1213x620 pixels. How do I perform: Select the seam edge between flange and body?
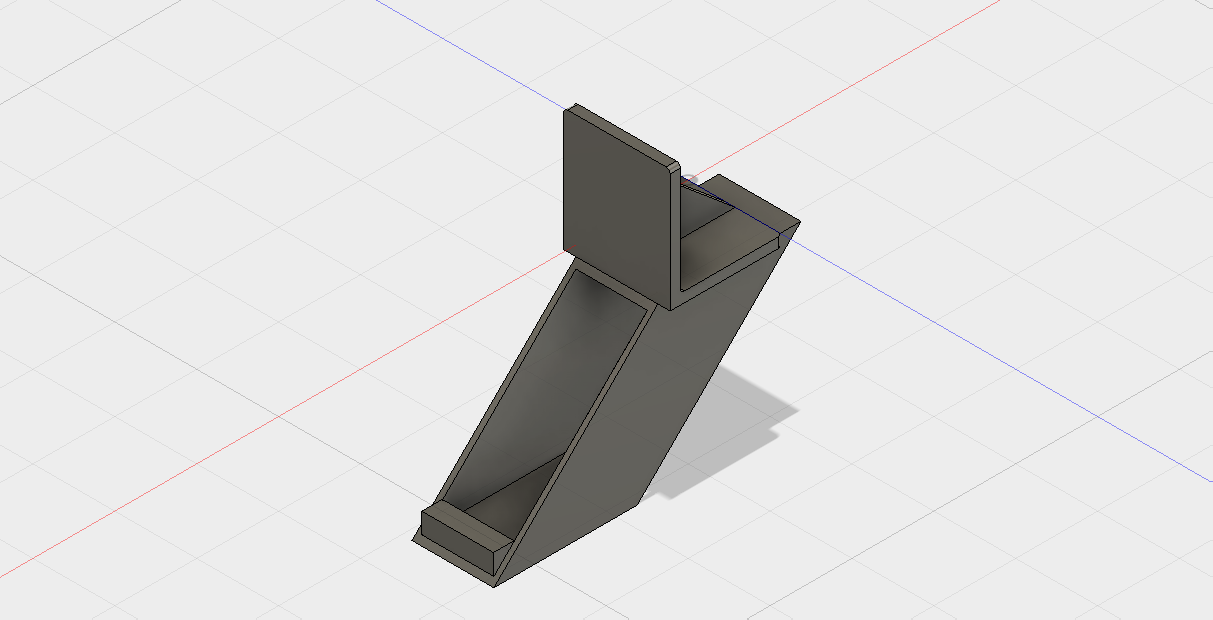pos(640,290)
